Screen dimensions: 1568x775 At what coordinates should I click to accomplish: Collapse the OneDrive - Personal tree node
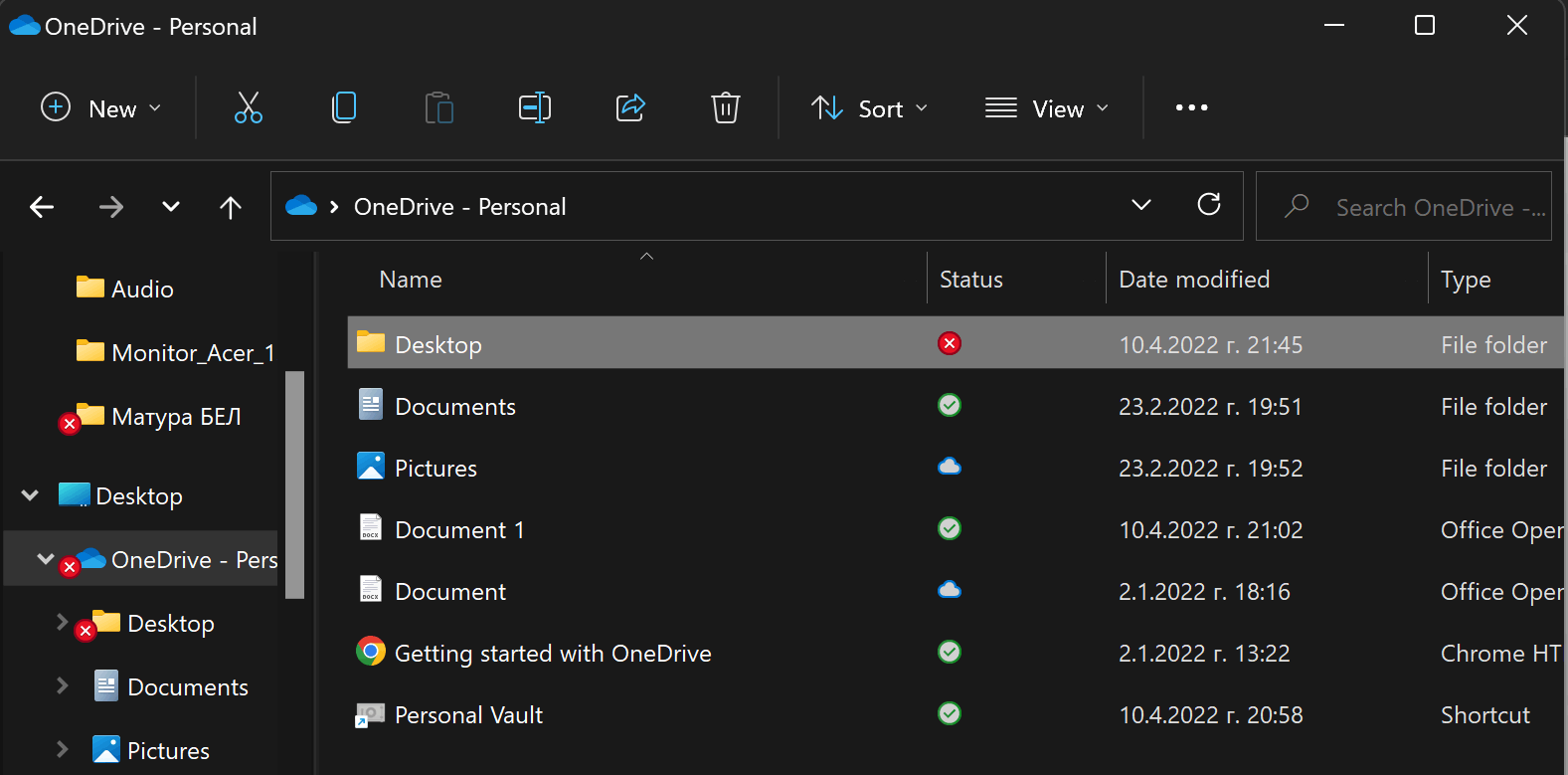tap(46, 558)
